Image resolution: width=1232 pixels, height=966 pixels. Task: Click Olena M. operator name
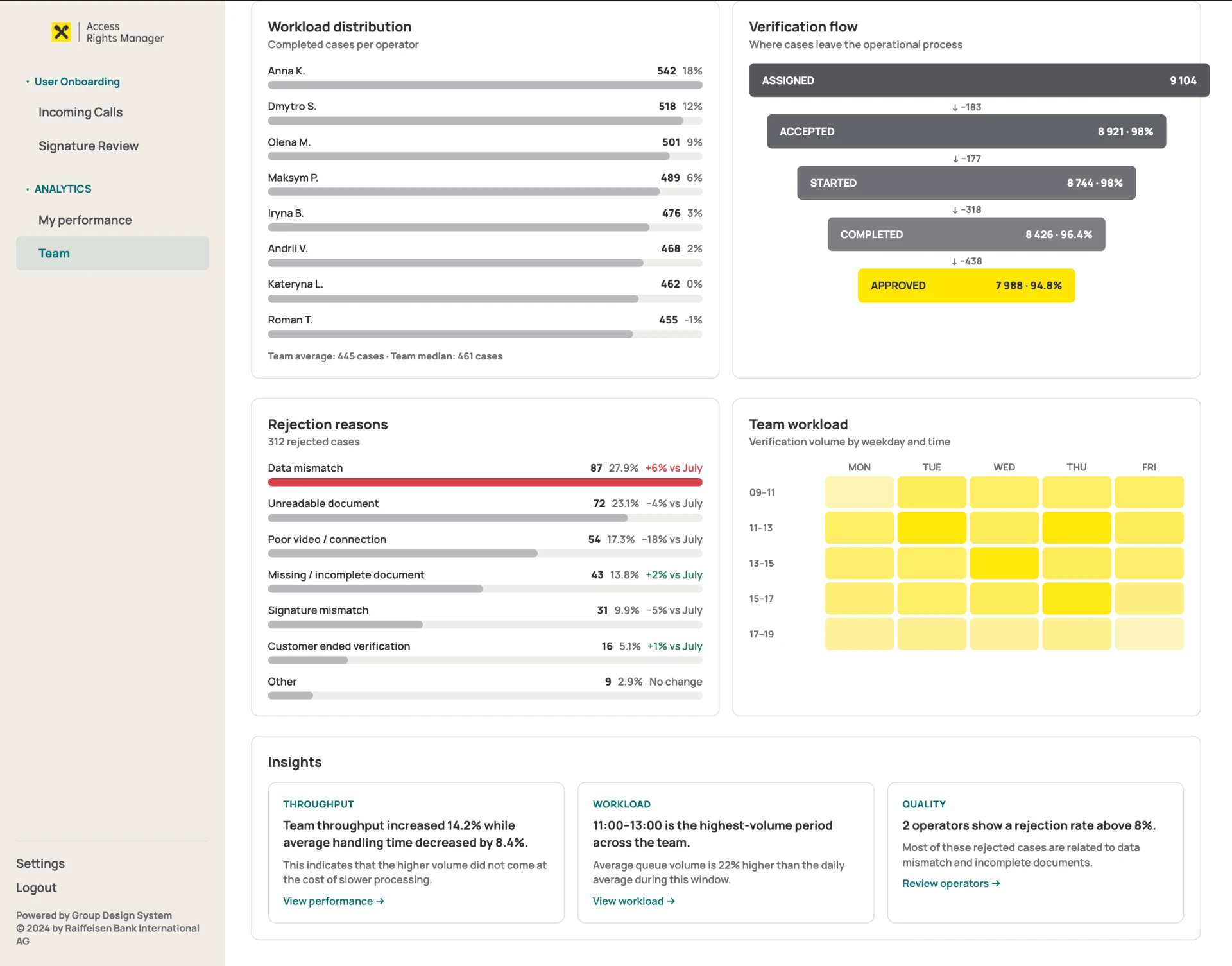coord(289,142)
